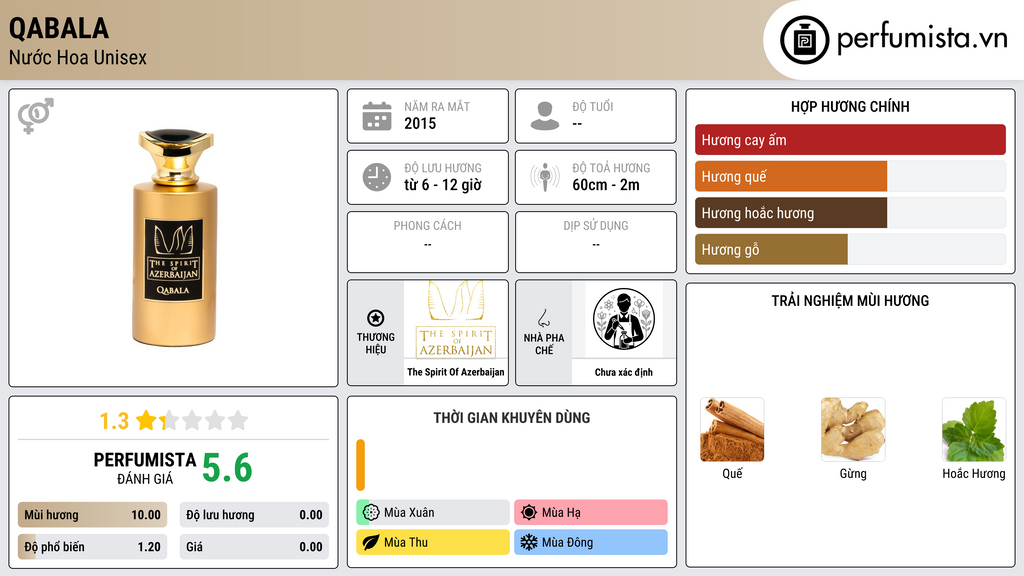Viewport: 1024px width, 576px height.
Task: Open The Spirit Of Azerbaijan brand logo
Action: 456,320
